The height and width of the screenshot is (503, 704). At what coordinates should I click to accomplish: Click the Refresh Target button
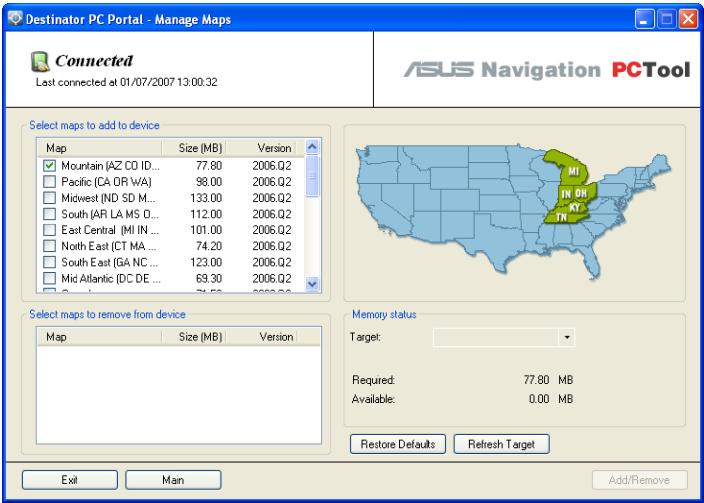tap(502, 444)
